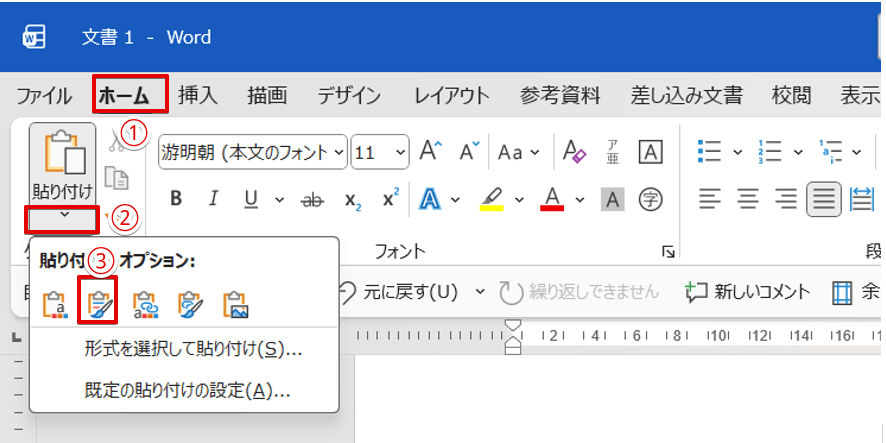The width and height of the screenshot is (886, 443).
Task: Select paste as picture option
Action: point(236,304)
